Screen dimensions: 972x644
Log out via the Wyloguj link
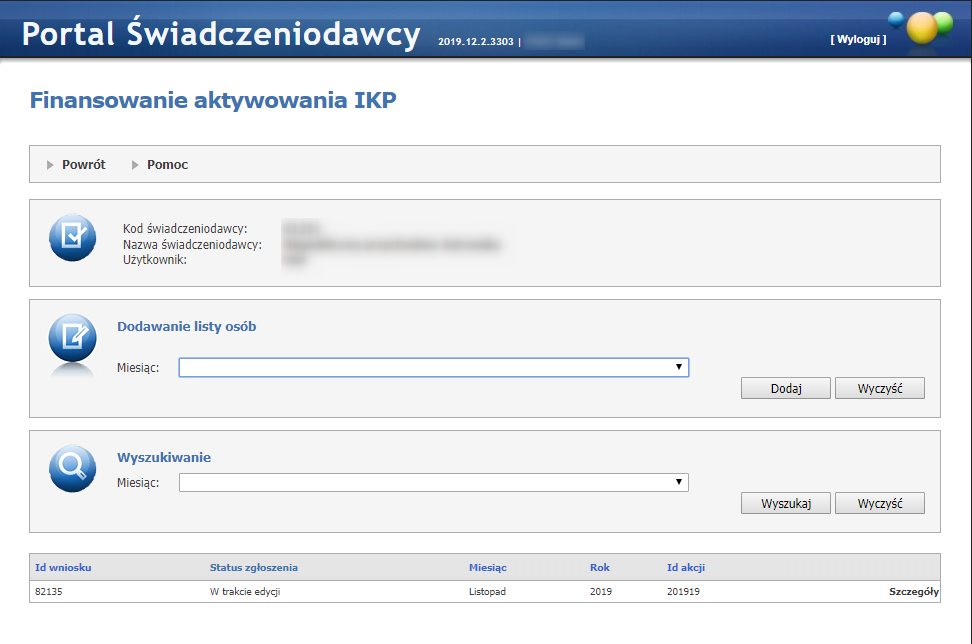857,40
